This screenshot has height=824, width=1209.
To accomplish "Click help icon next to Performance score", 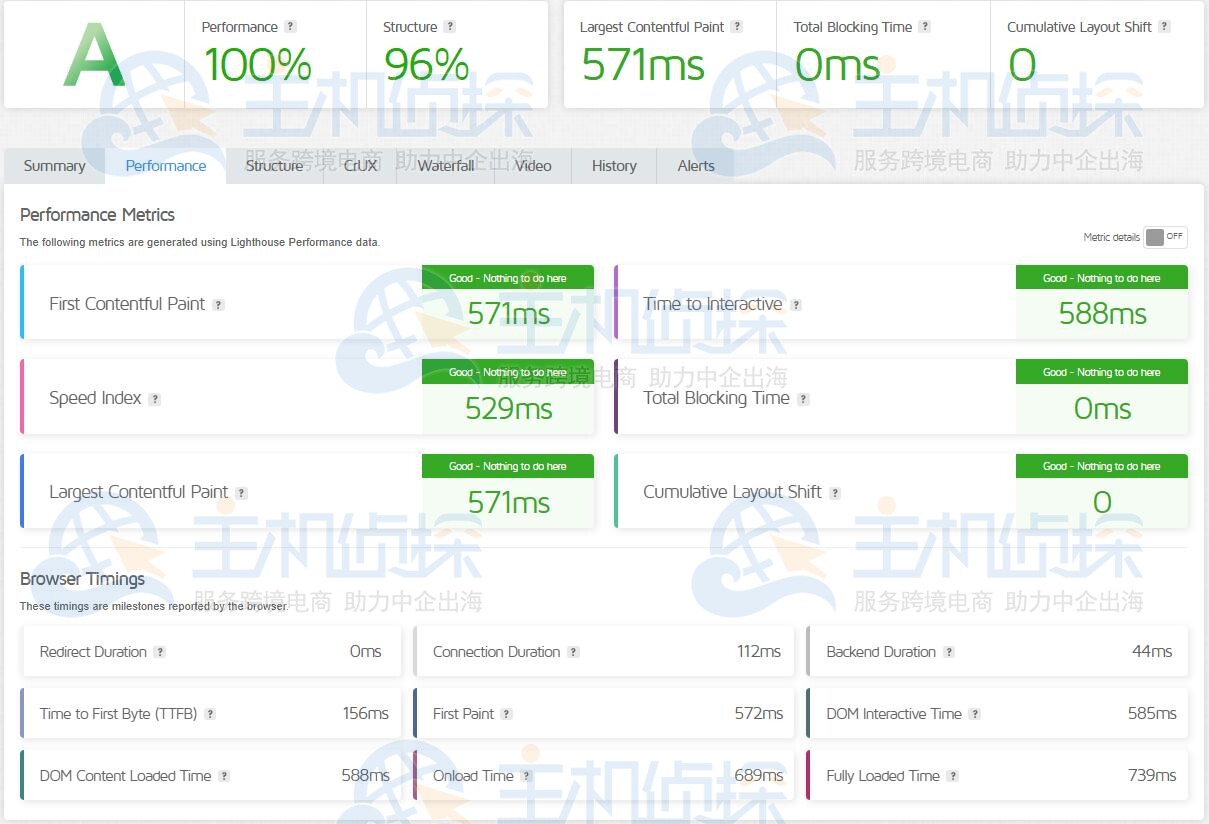I will [290, 27].
